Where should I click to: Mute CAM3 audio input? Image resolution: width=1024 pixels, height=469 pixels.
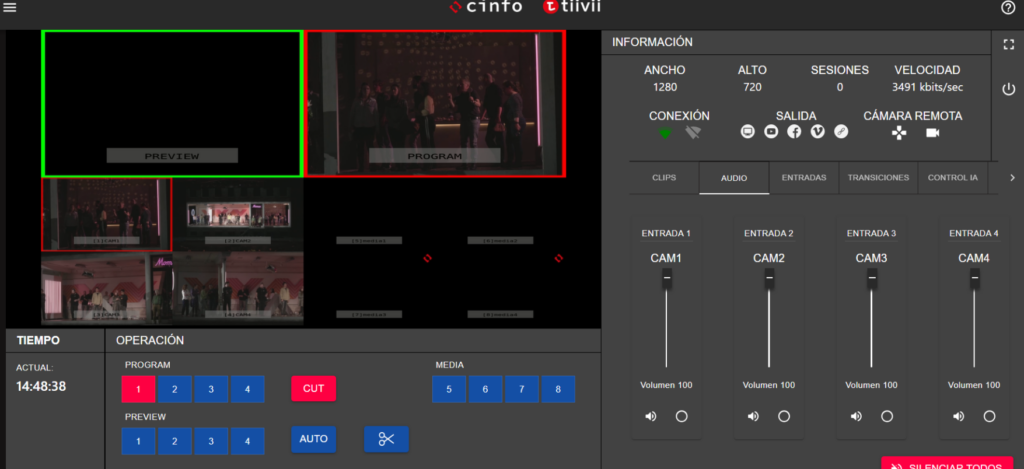(856, 416)
